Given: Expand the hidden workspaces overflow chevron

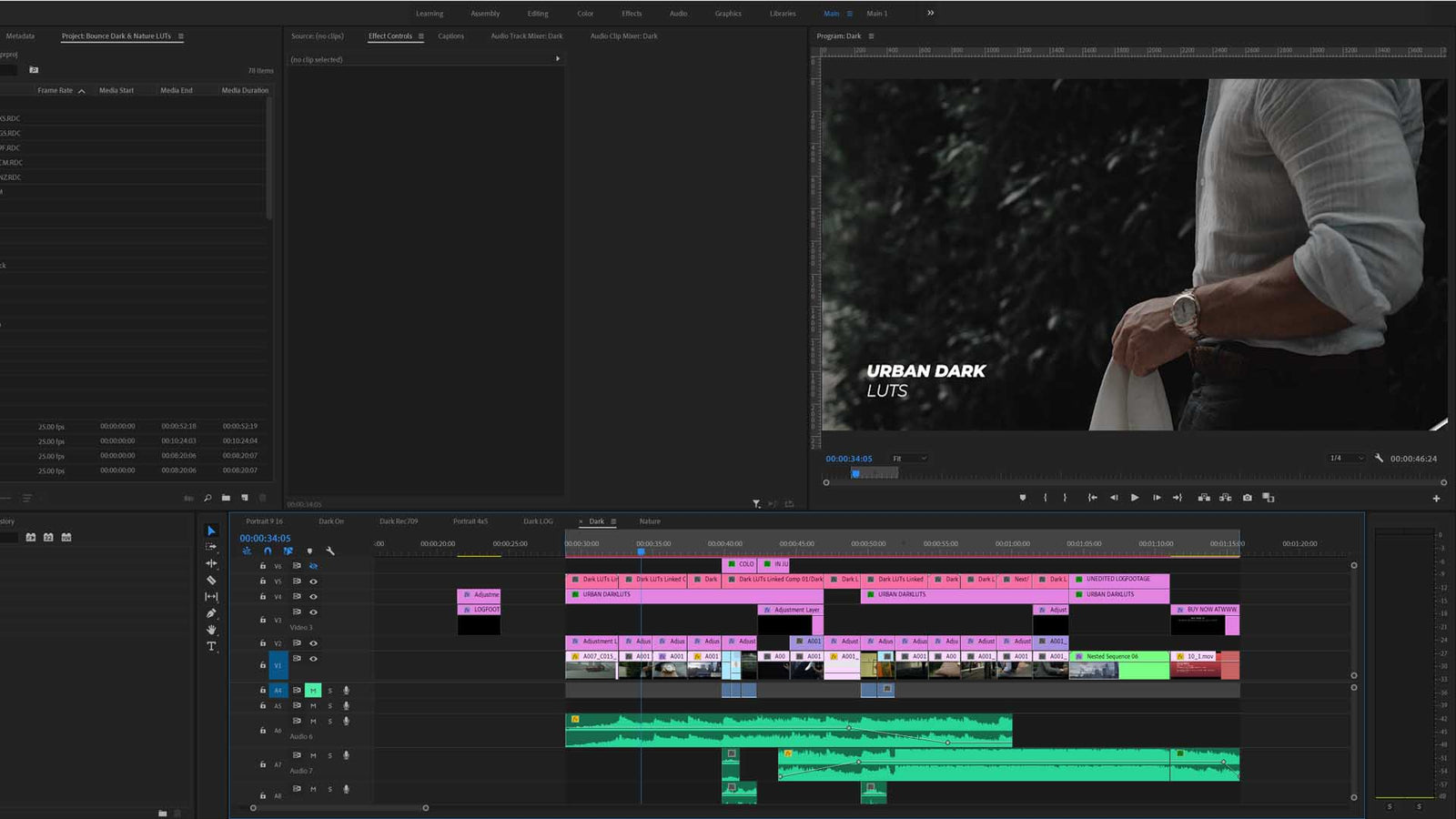Looking at the screenshot, I should [x=929, y=13].
